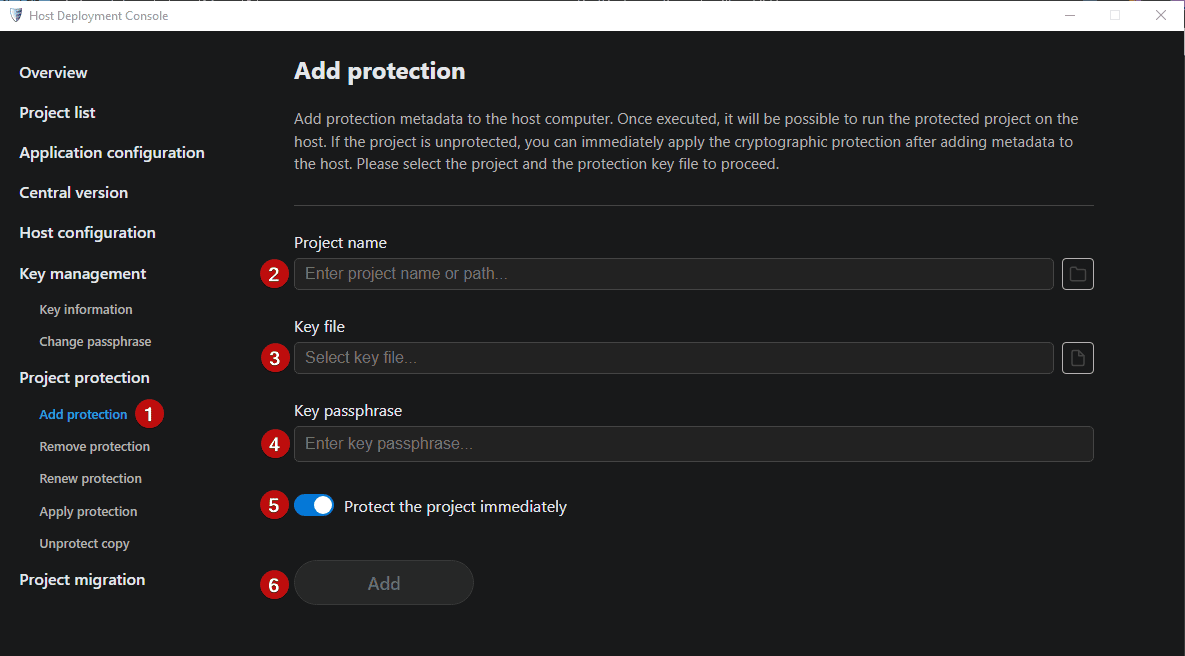Select Central version in sidebar
The height and width of the screenshot is (656, 1185).
73,193
